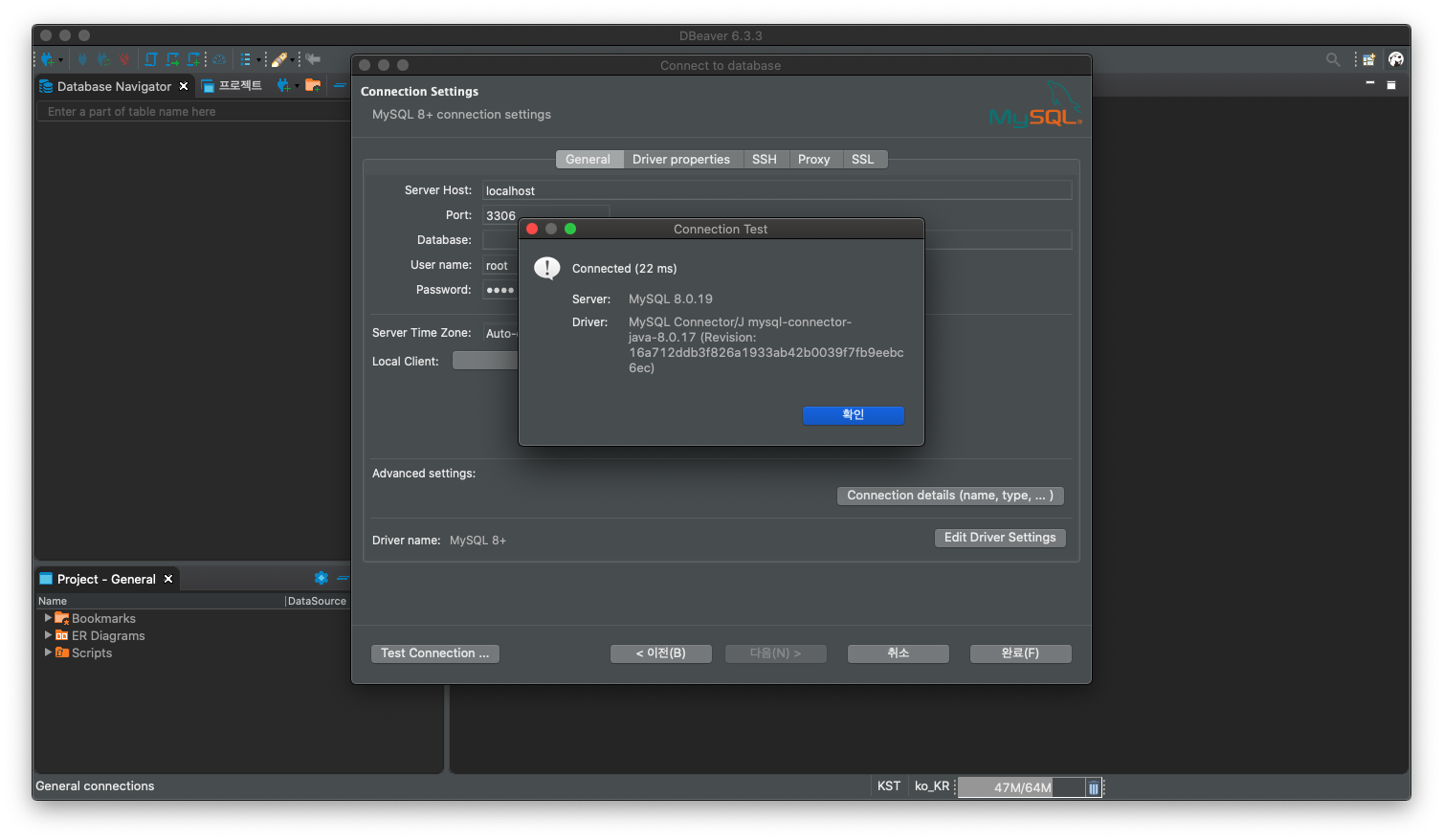1443x840 pixels.
Task: Click the KST time zone status entry
Action: coord(889,786)
